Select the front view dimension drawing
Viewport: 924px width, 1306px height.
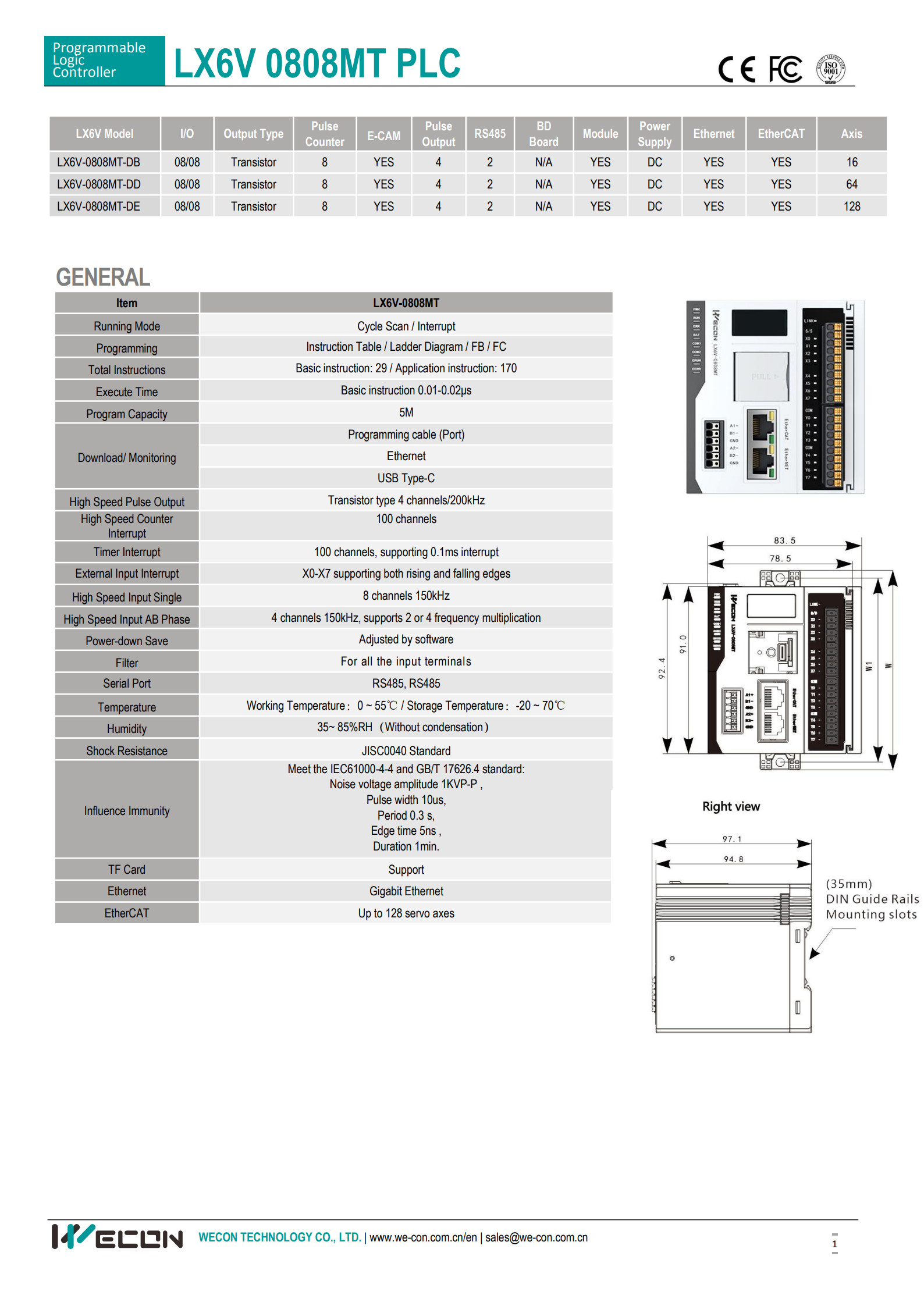pos(779,654)
